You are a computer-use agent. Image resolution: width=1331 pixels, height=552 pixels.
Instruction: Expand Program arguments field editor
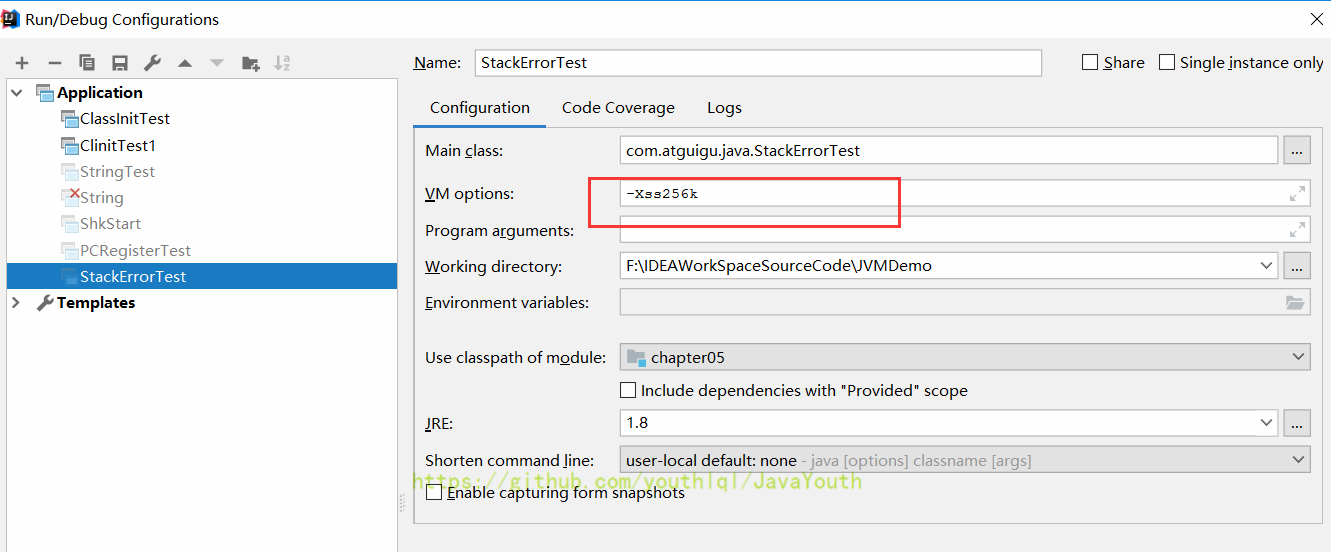pos(1297,230)
